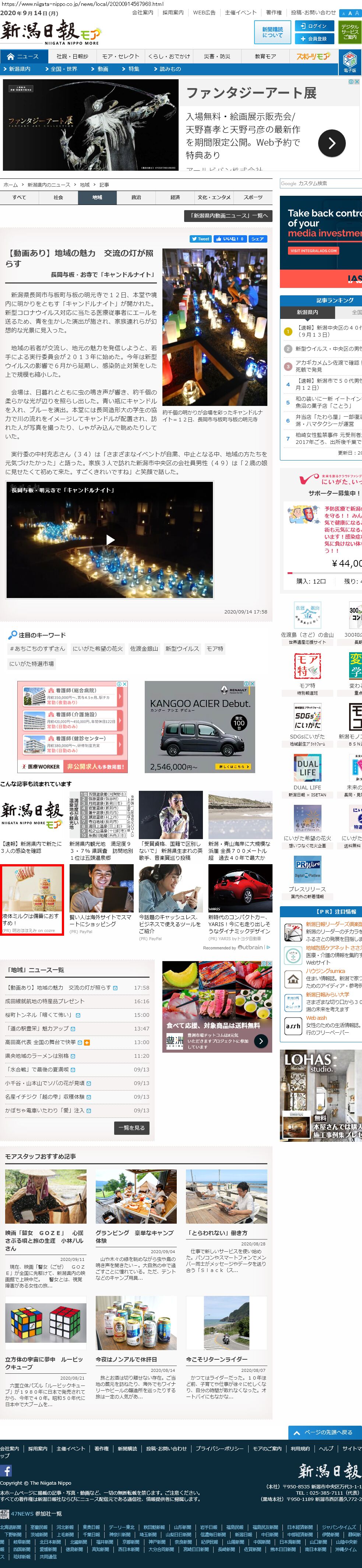The height and width of the screenshot is (1568, 362).
Task: Close the ad with top-right X icon
Action: [358, 82]
